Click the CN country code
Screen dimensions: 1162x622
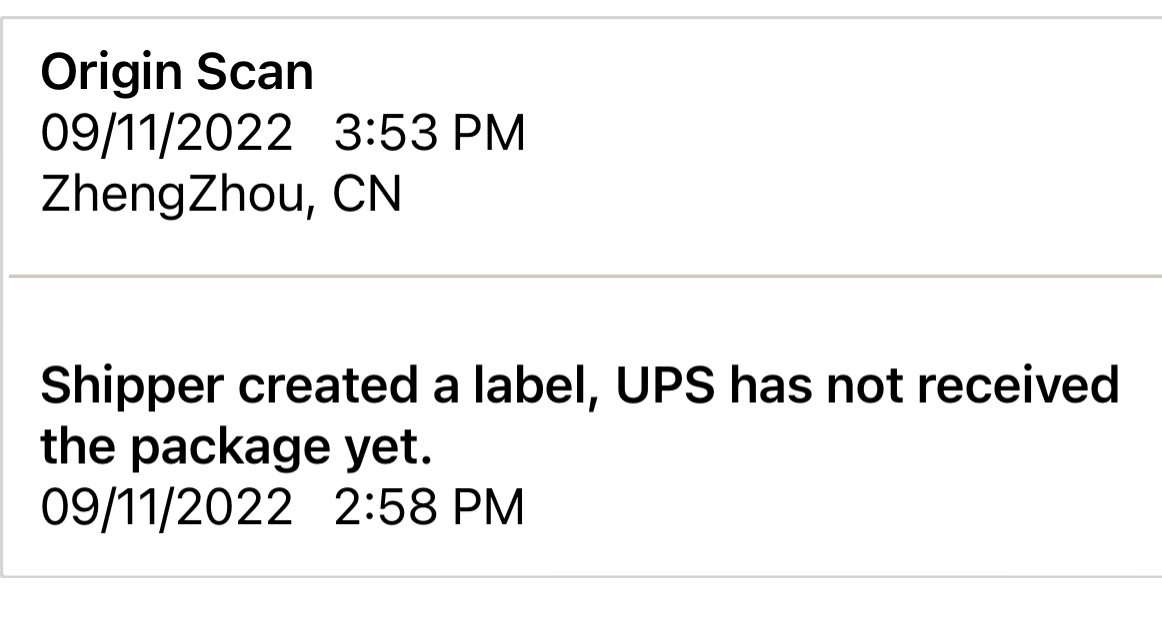(367, 194)
